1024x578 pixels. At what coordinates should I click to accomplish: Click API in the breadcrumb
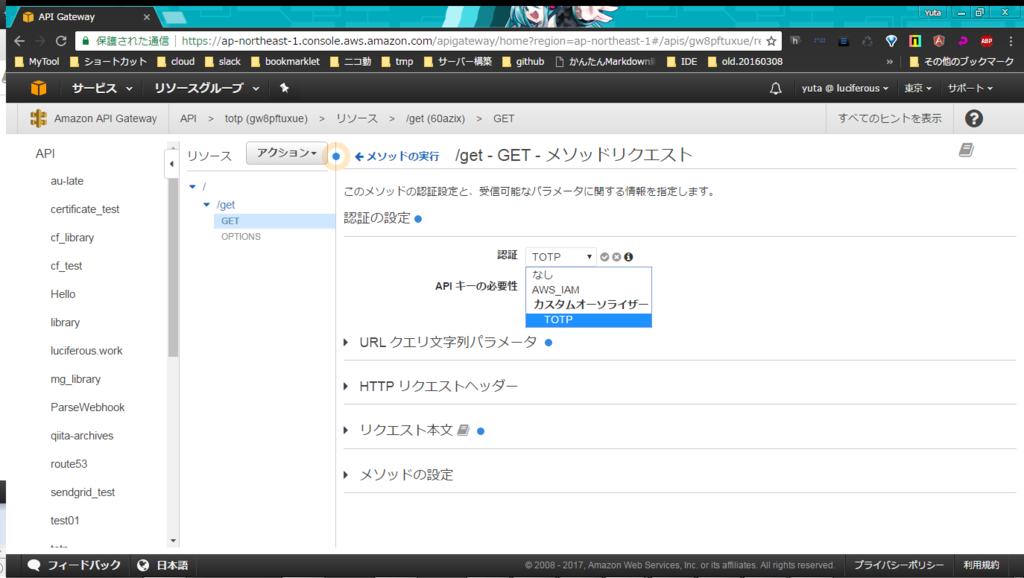[x=188, y=118]
